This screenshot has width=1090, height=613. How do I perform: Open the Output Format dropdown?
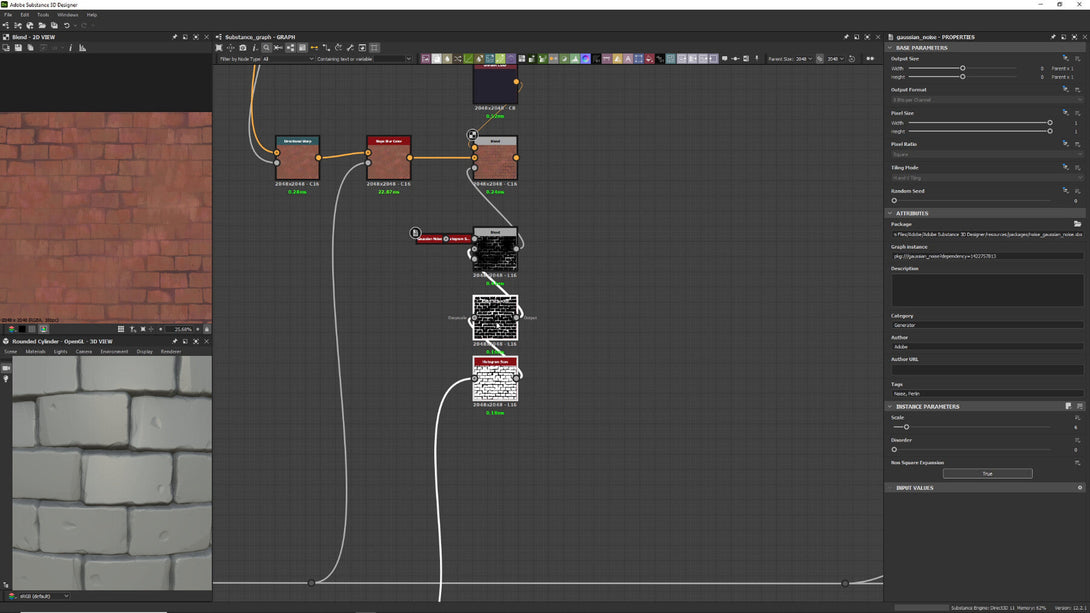click(987, 100)
